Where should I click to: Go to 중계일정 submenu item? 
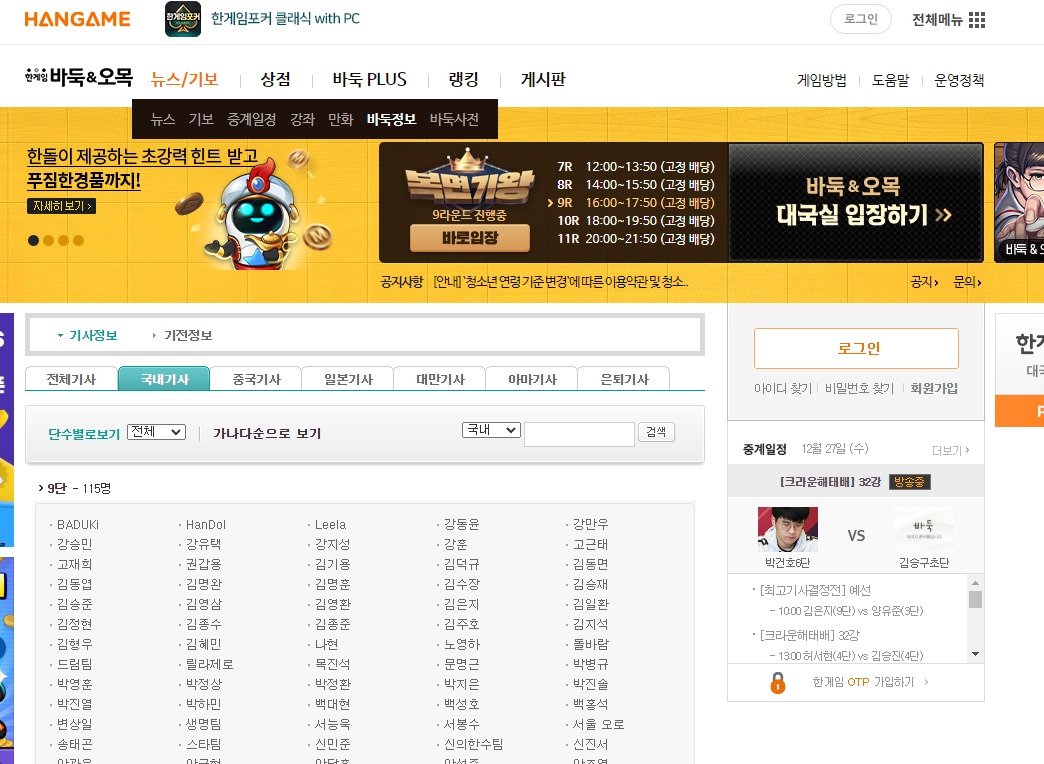click(252, 119)
